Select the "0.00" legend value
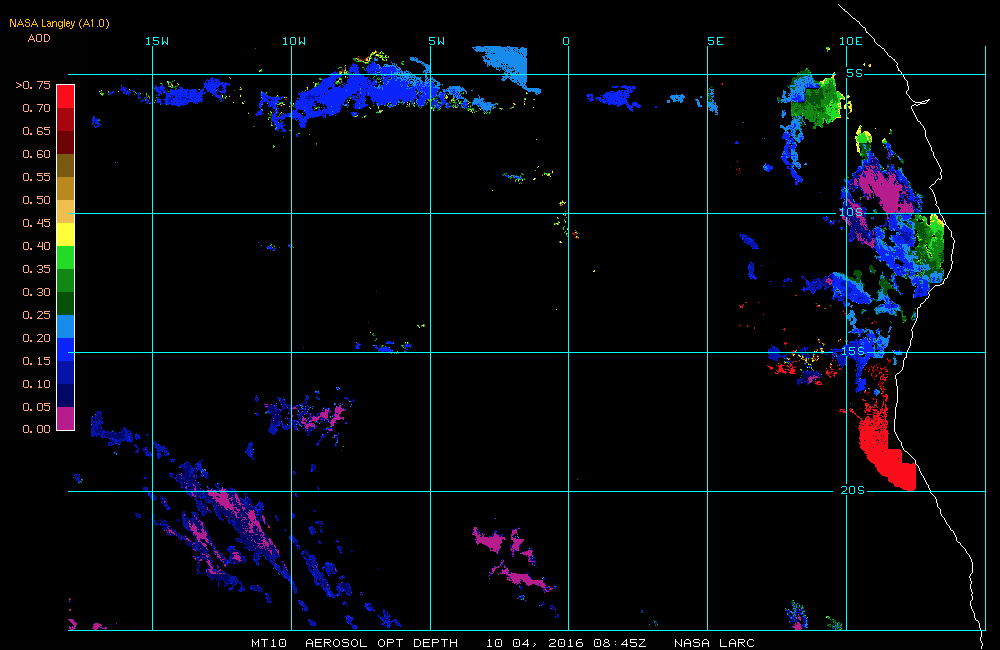Screen dimensions: 1000x650 [x=36, y=429]
